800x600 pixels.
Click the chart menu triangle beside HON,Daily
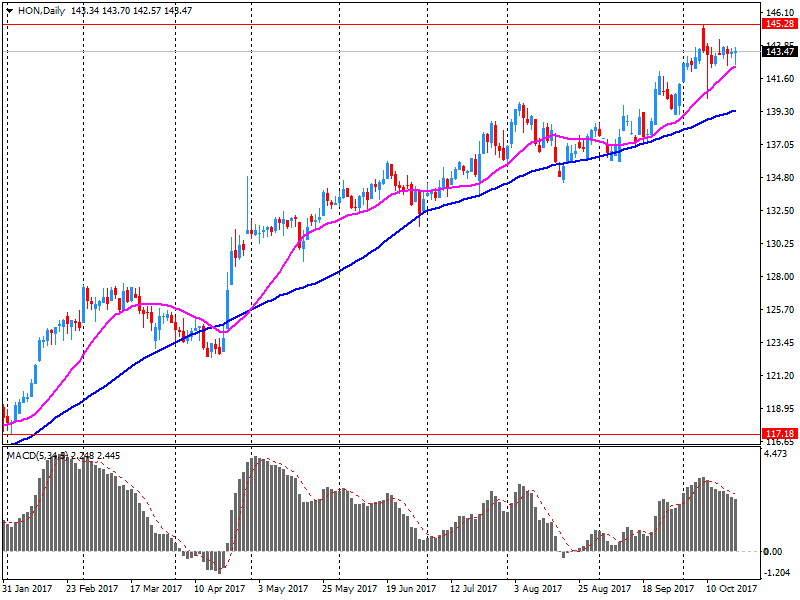(9, 11)
